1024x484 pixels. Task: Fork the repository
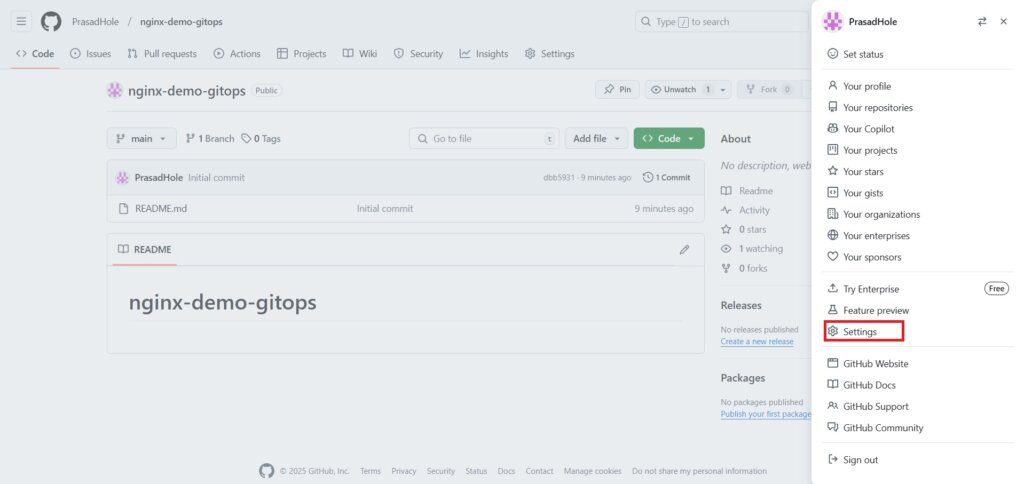(x=769, y=89)
